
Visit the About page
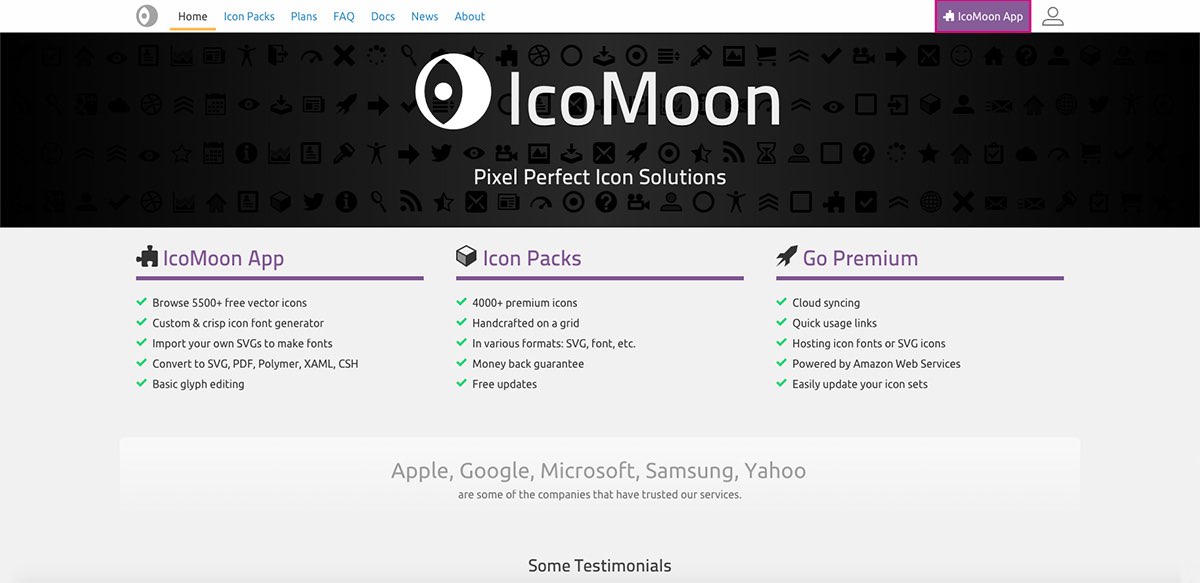click(x=469, y=17)
